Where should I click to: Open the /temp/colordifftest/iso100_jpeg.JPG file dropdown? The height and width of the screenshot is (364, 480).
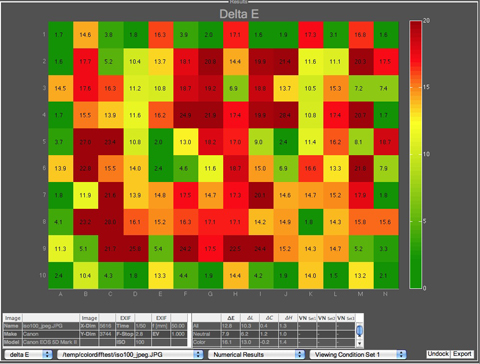point(130,354)
